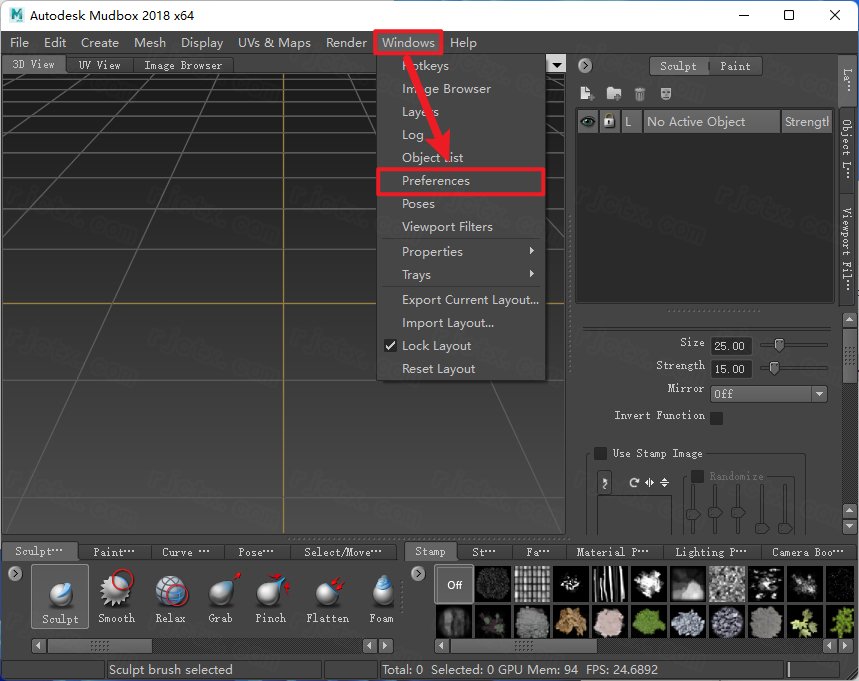Select the Sculpt brush tool
This screenshot has width=859, height=681.
(x=60, y=597)
